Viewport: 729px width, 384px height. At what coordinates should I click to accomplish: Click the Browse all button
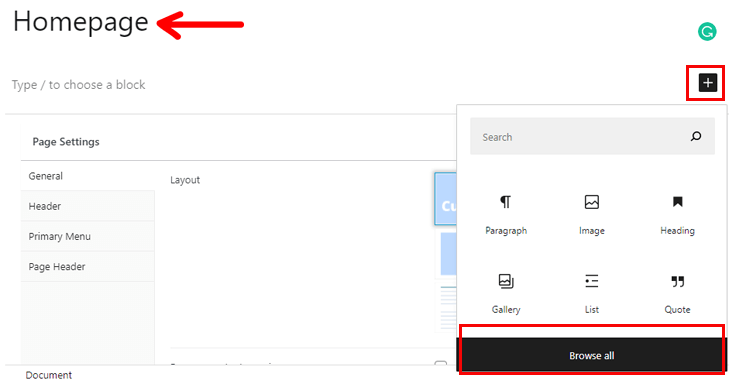pyautogui.click(x=592, y=355)
